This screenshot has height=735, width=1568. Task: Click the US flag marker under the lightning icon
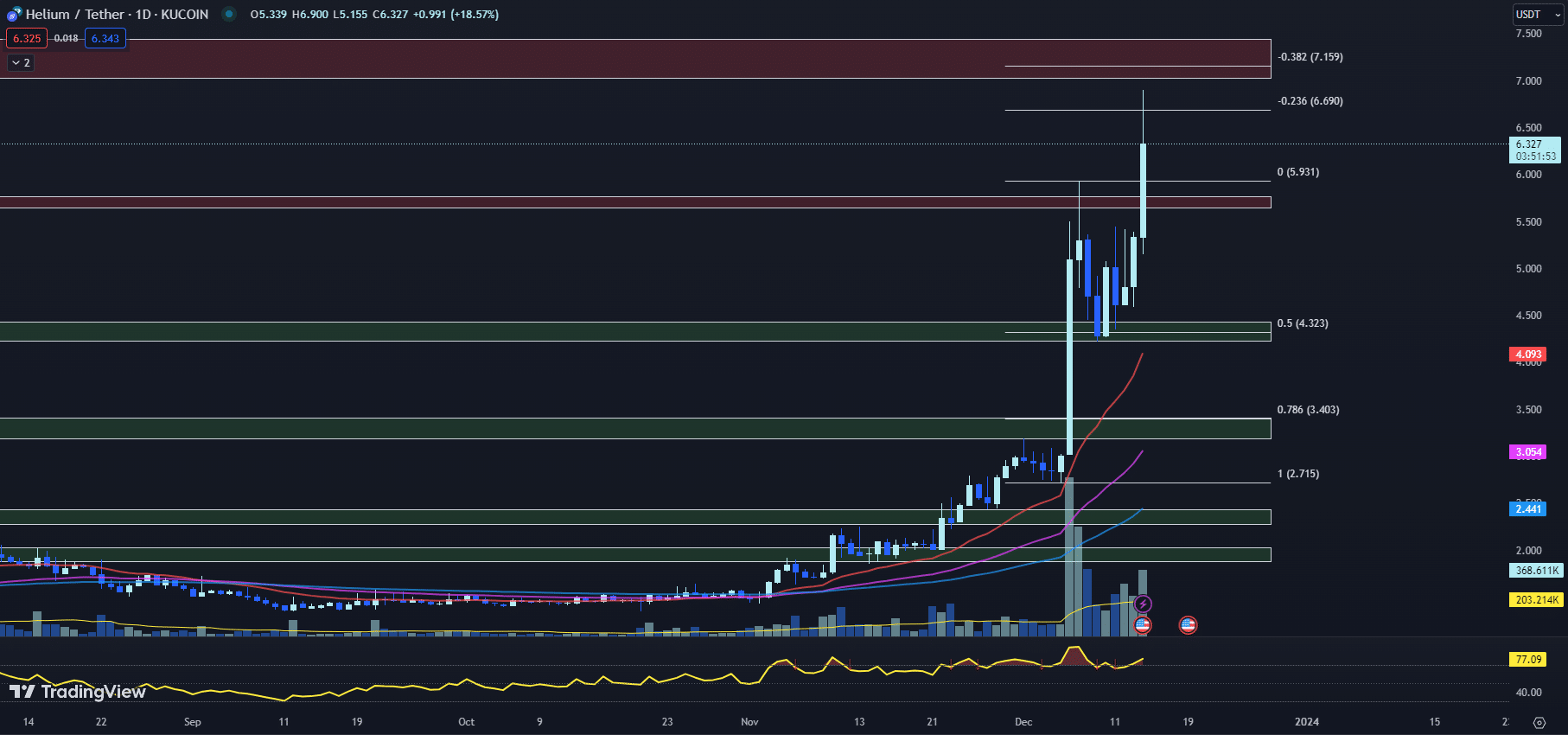(1143, 624)
